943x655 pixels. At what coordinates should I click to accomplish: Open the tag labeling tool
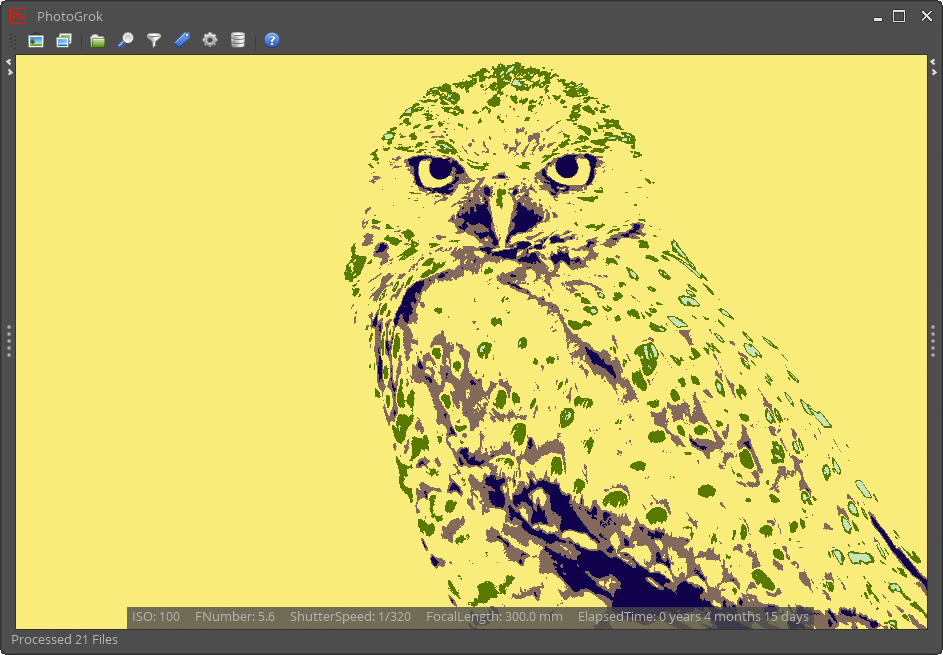[x=181, y=40]
